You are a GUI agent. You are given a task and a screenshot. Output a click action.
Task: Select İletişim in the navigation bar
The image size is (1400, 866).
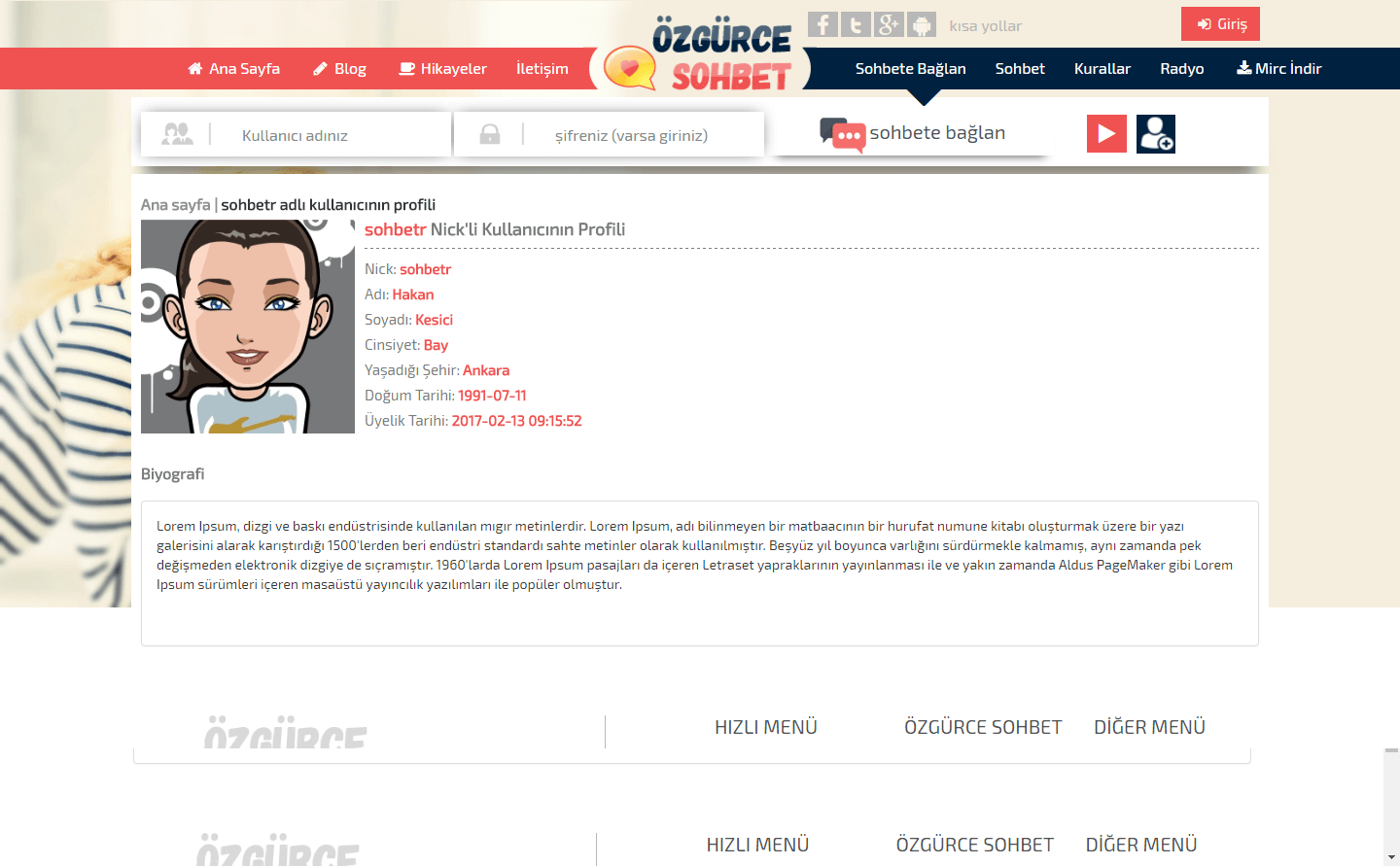pyautogui.click(x=542, y=69)
